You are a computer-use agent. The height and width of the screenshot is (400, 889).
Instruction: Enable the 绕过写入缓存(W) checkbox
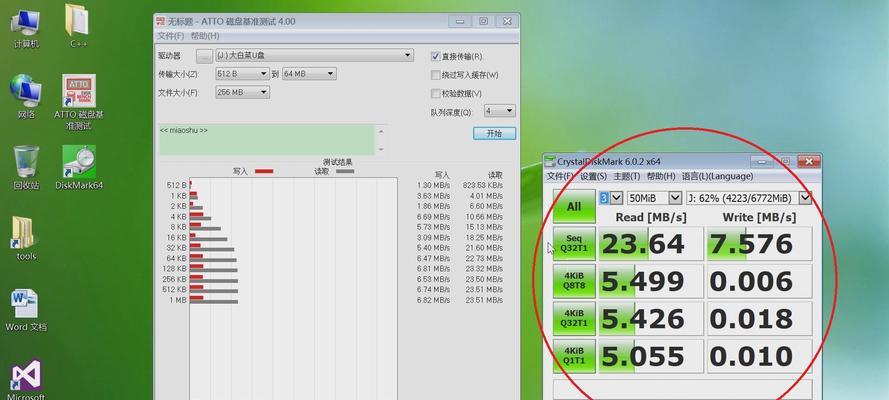tap(435, 75)
